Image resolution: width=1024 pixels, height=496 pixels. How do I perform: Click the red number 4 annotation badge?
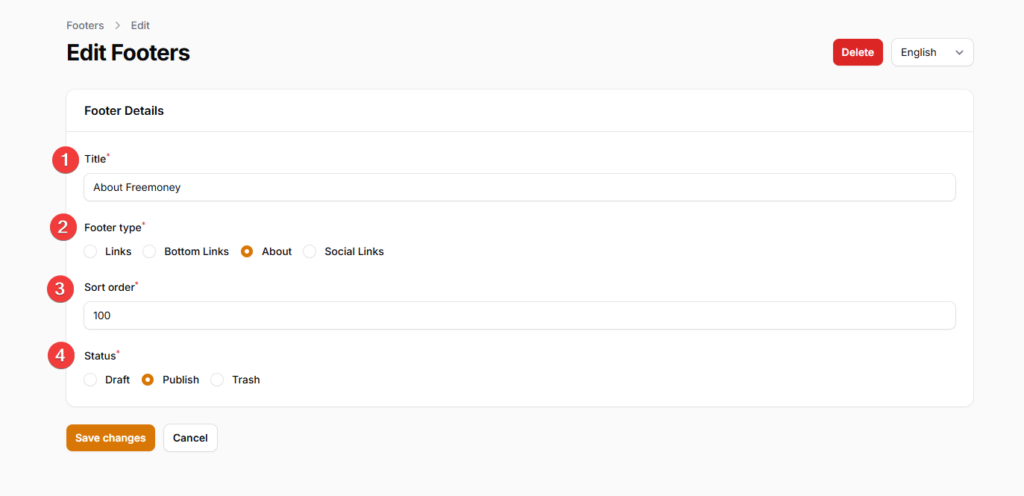[x=61, y=356]
